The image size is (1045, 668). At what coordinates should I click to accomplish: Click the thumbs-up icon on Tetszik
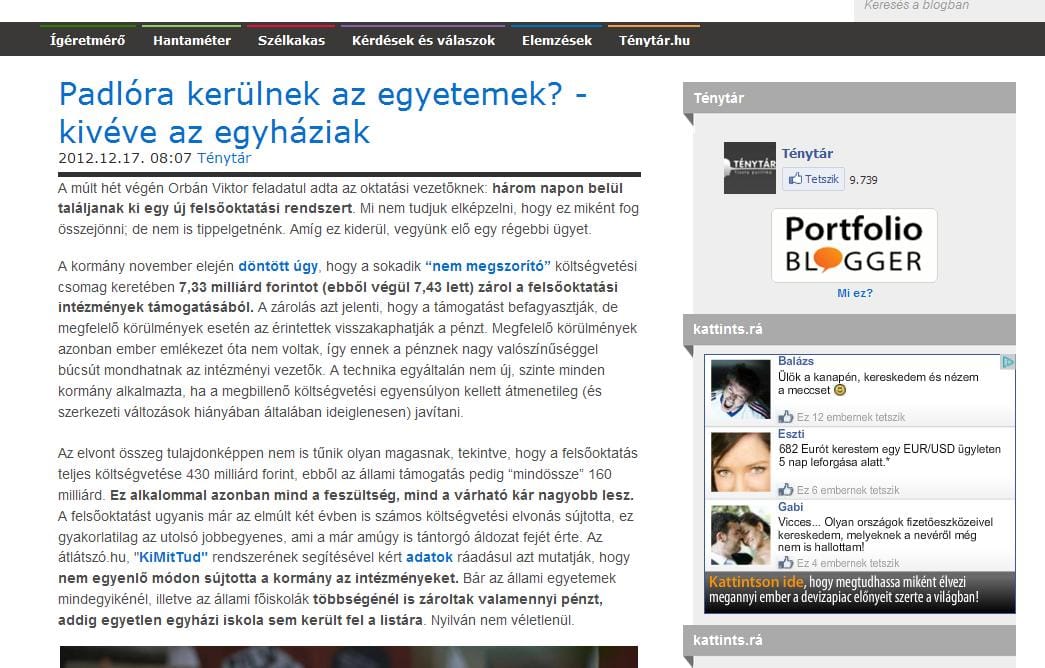pos(795,179)
